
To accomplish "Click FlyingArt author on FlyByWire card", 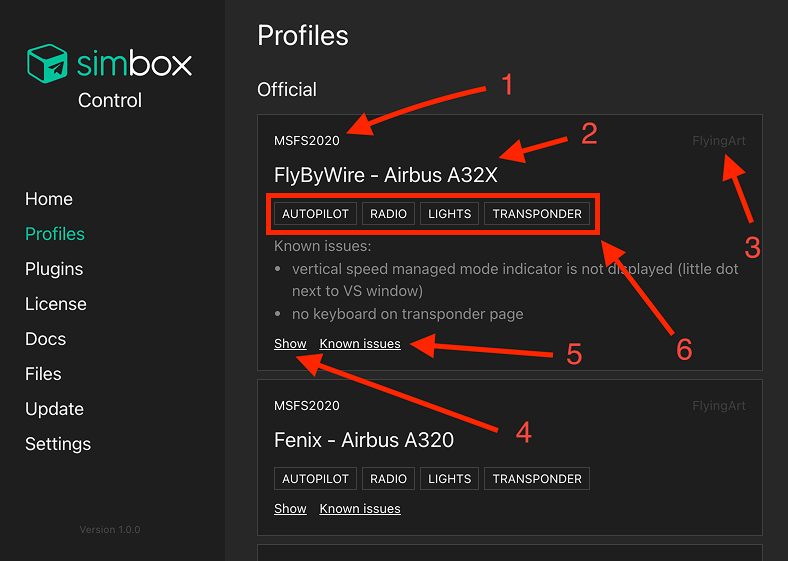I will [x=719, y=141].
